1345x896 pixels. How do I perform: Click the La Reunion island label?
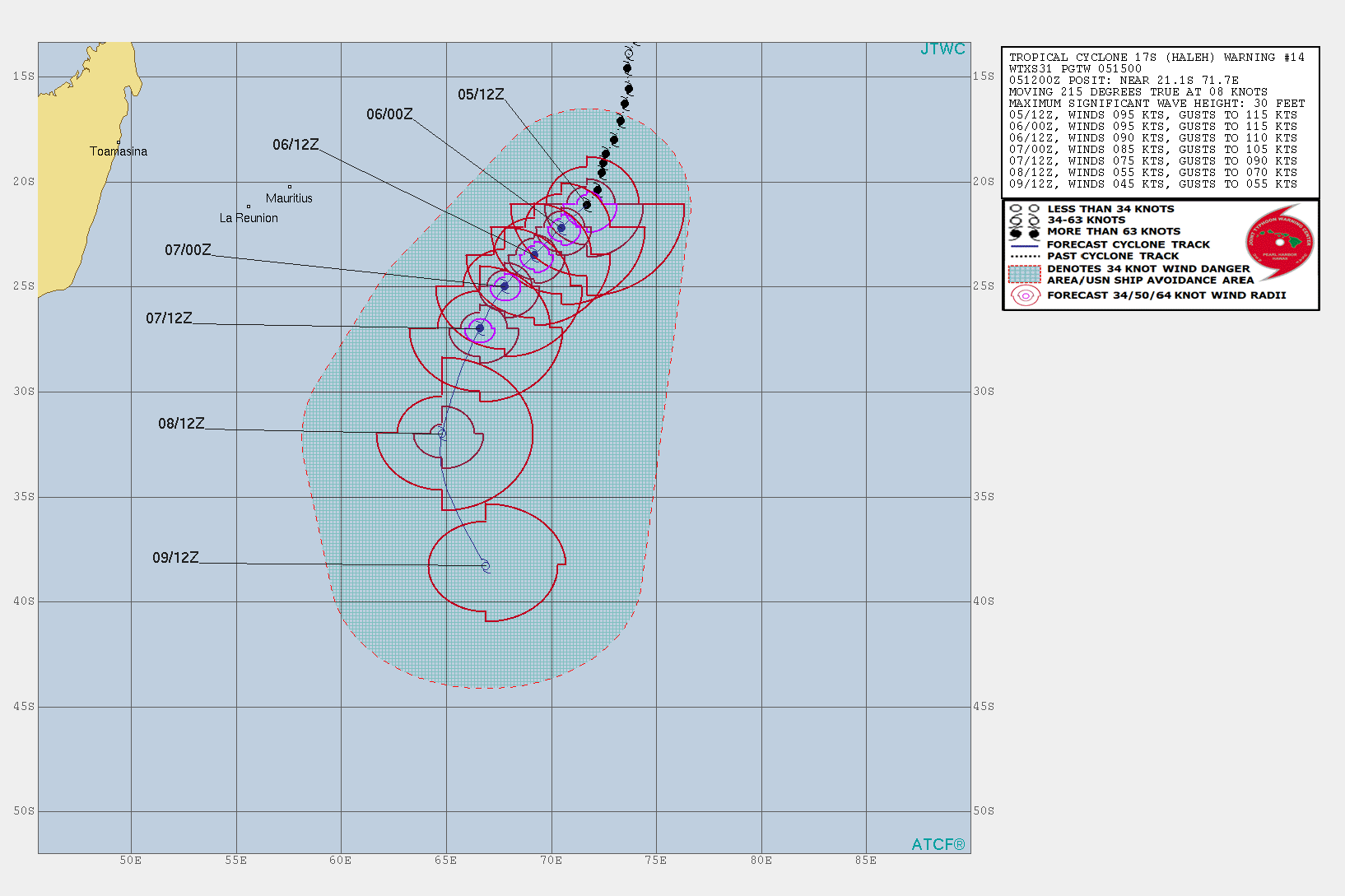pos(249,218)
